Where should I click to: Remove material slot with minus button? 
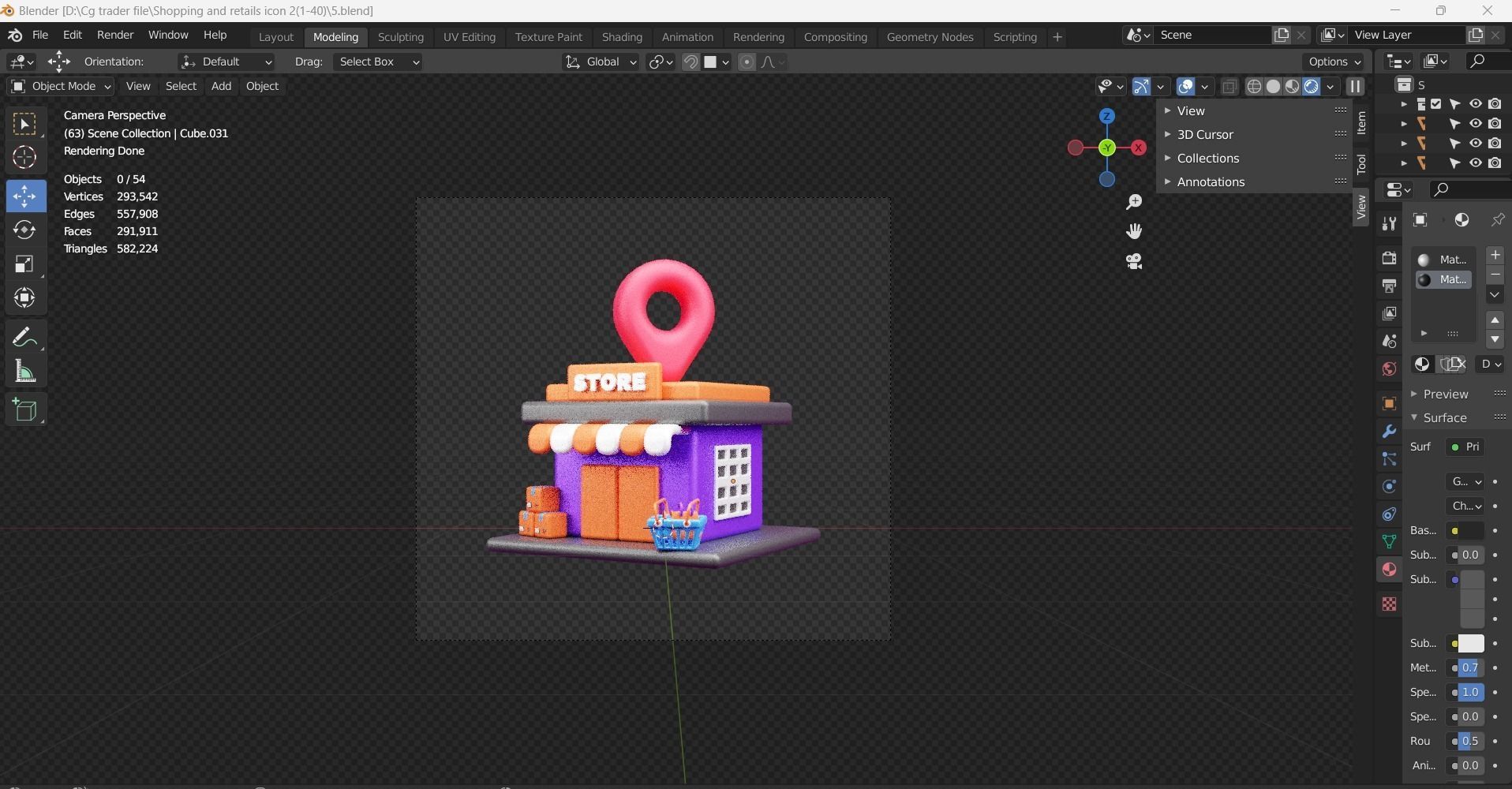coord(1495,275)
